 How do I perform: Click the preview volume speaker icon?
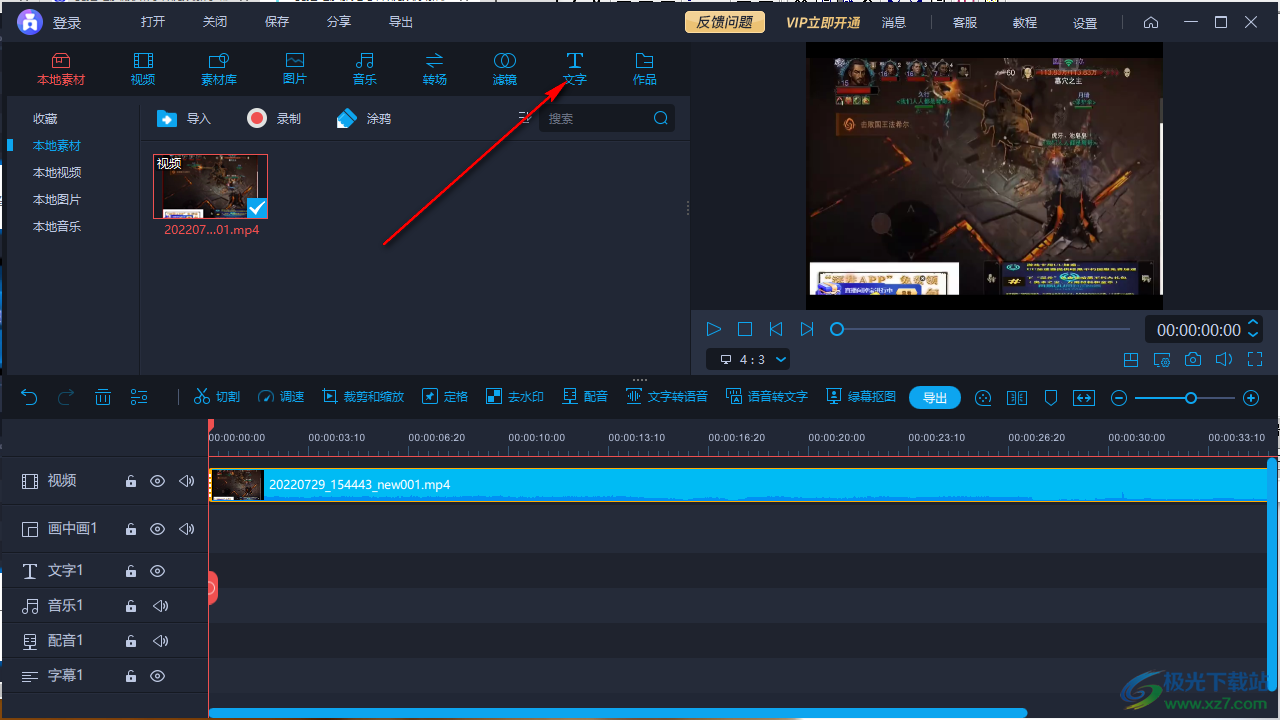click(1223, 360)
